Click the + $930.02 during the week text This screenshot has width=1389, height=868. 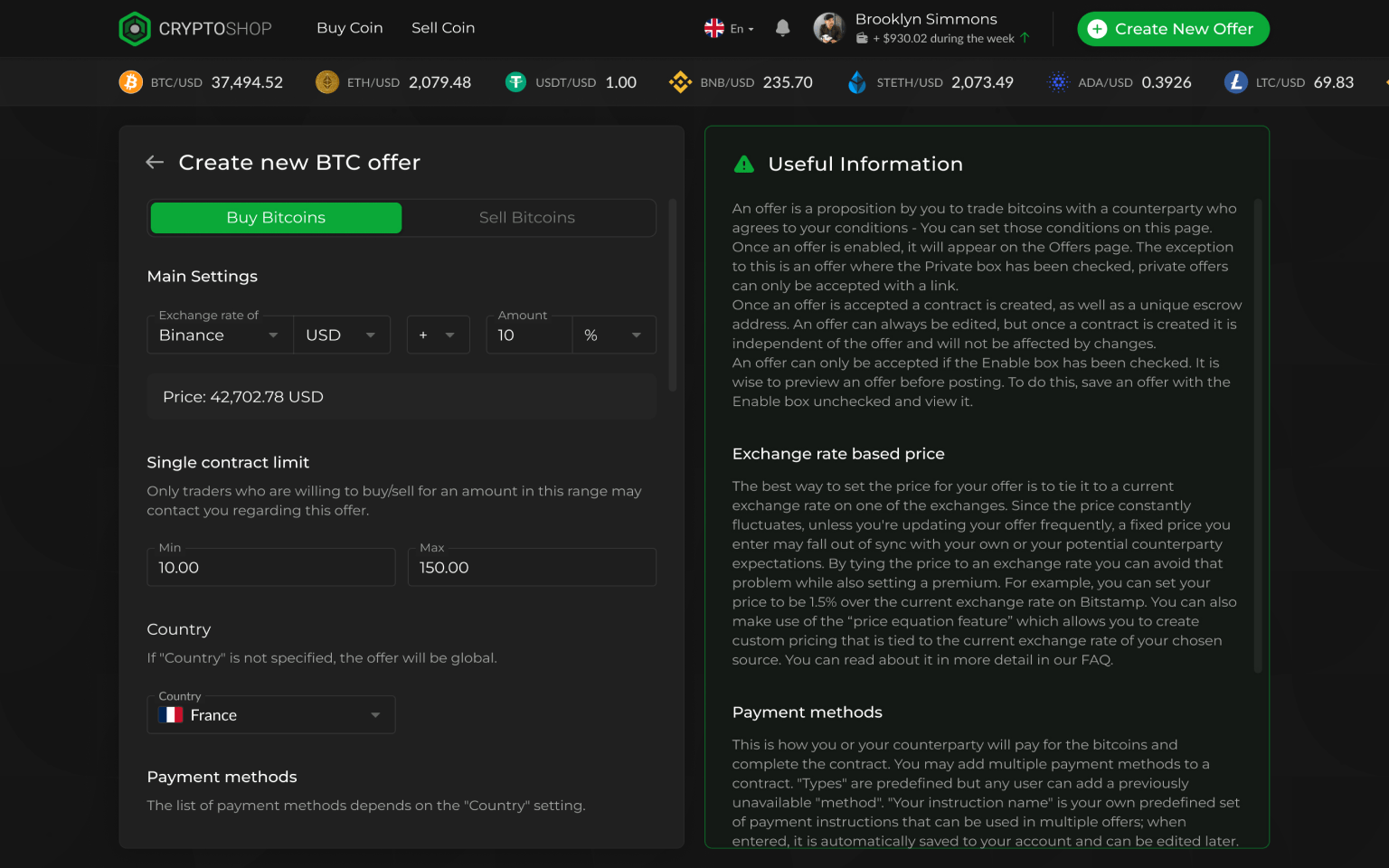pyautogui.click(x=943, y=39)
